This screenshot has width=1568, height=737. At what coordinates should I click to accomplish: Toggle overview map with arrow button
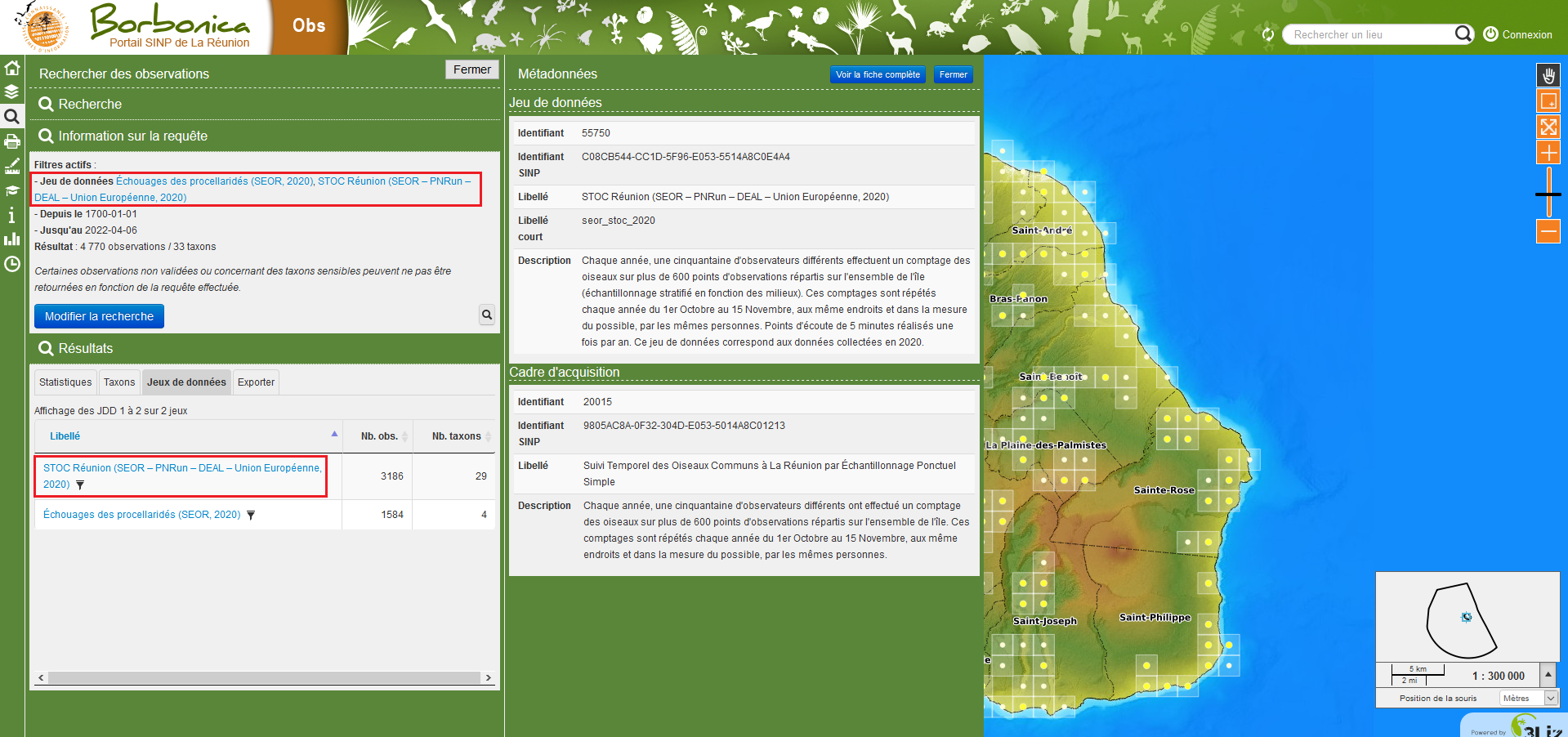pyautogui.click(x=1548, y=675)
